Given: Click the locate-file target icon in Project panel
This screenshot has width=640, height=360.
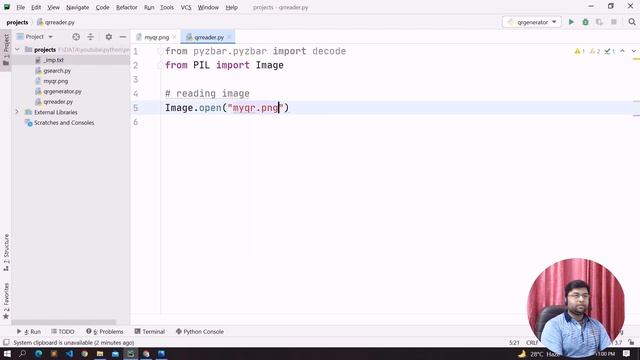Looking at the screenshot, I should (x=76, y=37).
